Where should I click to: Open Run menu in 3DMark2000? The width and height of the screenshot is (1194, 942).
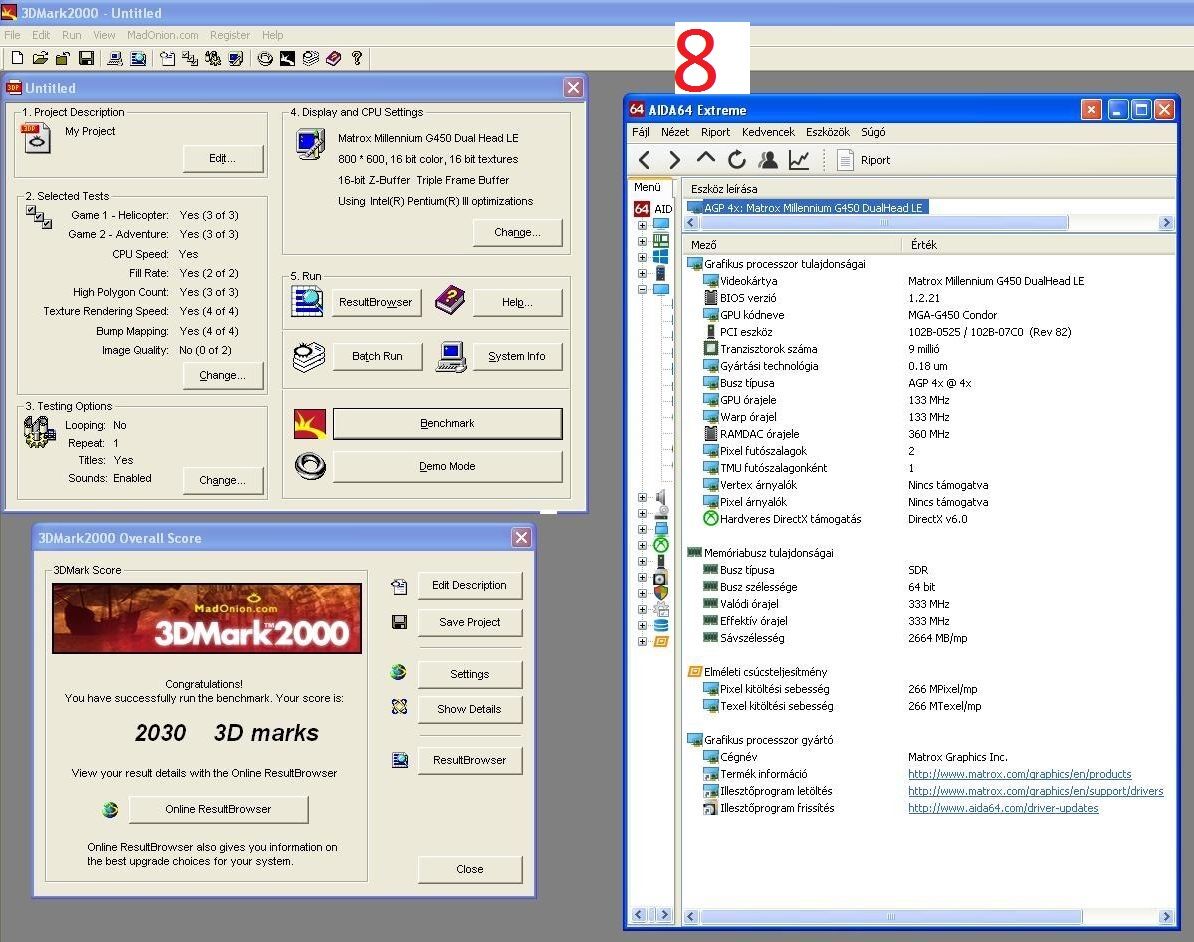pyautogui.click(x=72, y=35)
